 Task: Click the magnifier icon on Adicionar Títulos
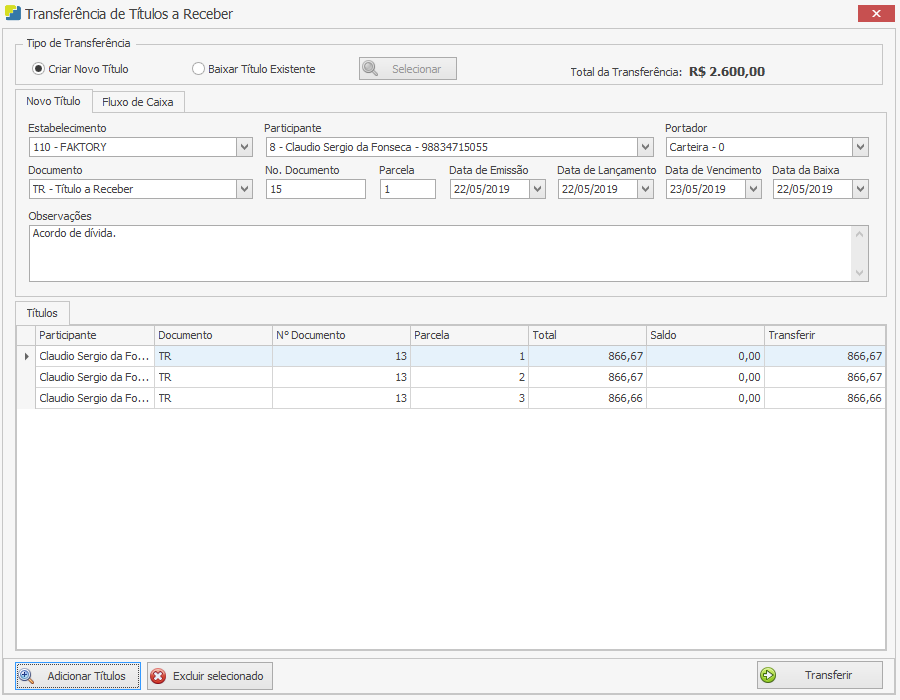(27, 676)
